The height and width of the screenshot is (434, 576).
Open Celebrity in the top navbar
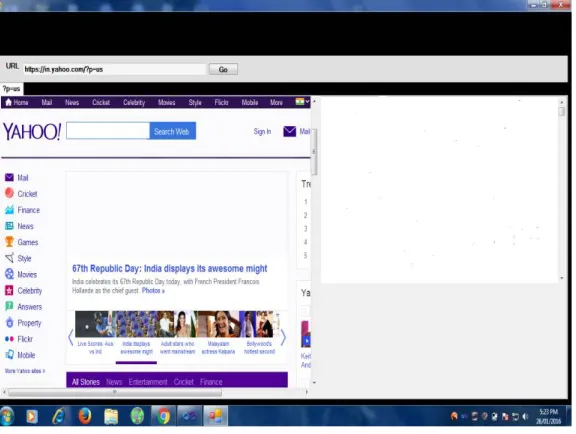tap(134, 103)
